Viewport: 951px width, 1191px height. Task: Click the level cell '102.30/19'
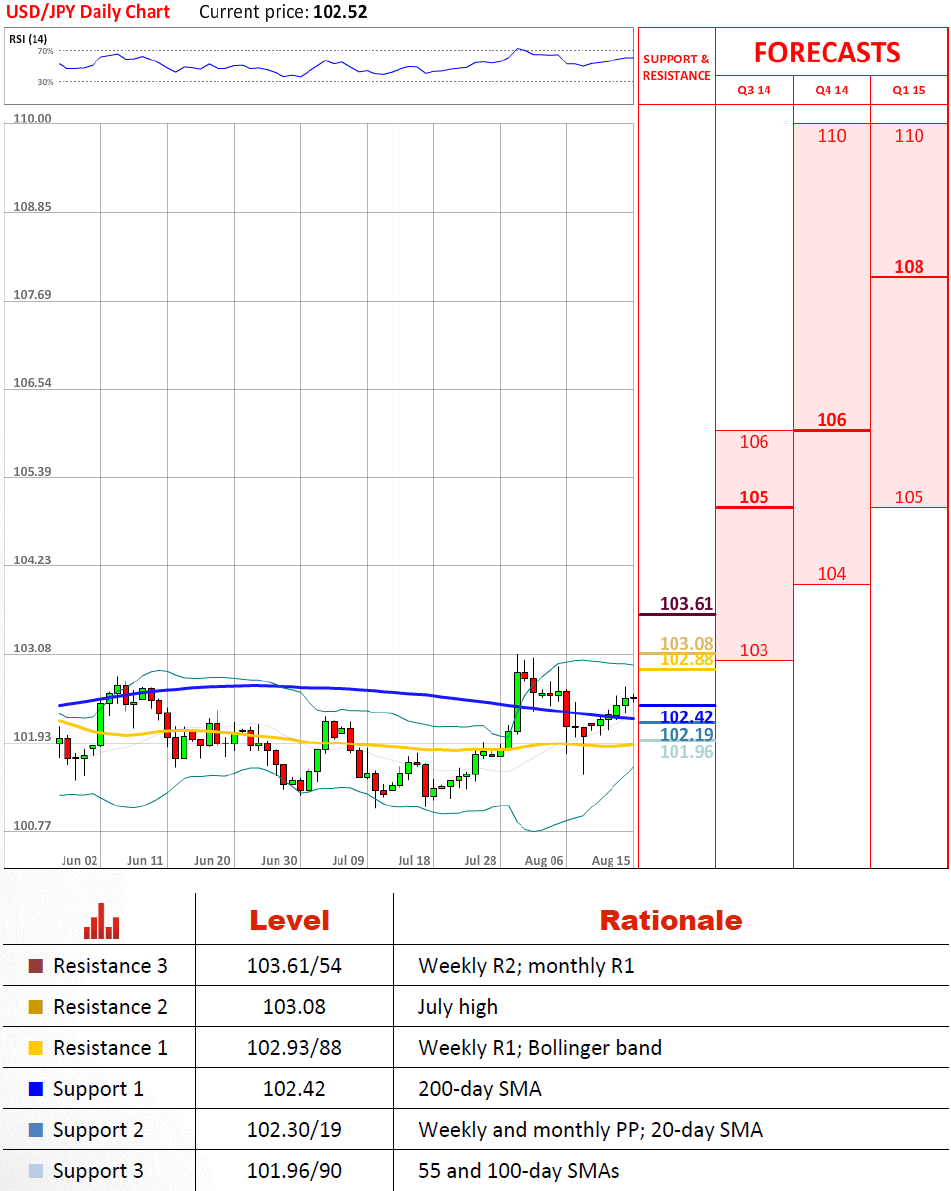[294, 1129]
